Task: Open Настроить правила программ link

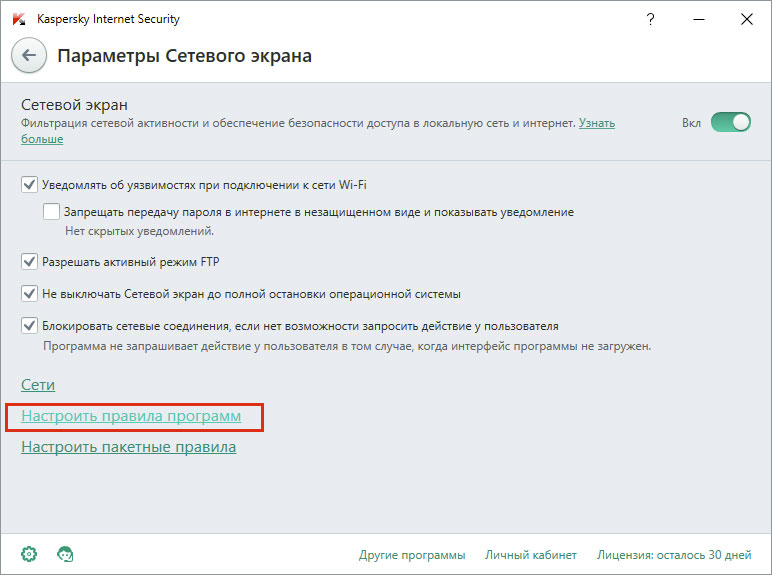Action: coord(131,416)
